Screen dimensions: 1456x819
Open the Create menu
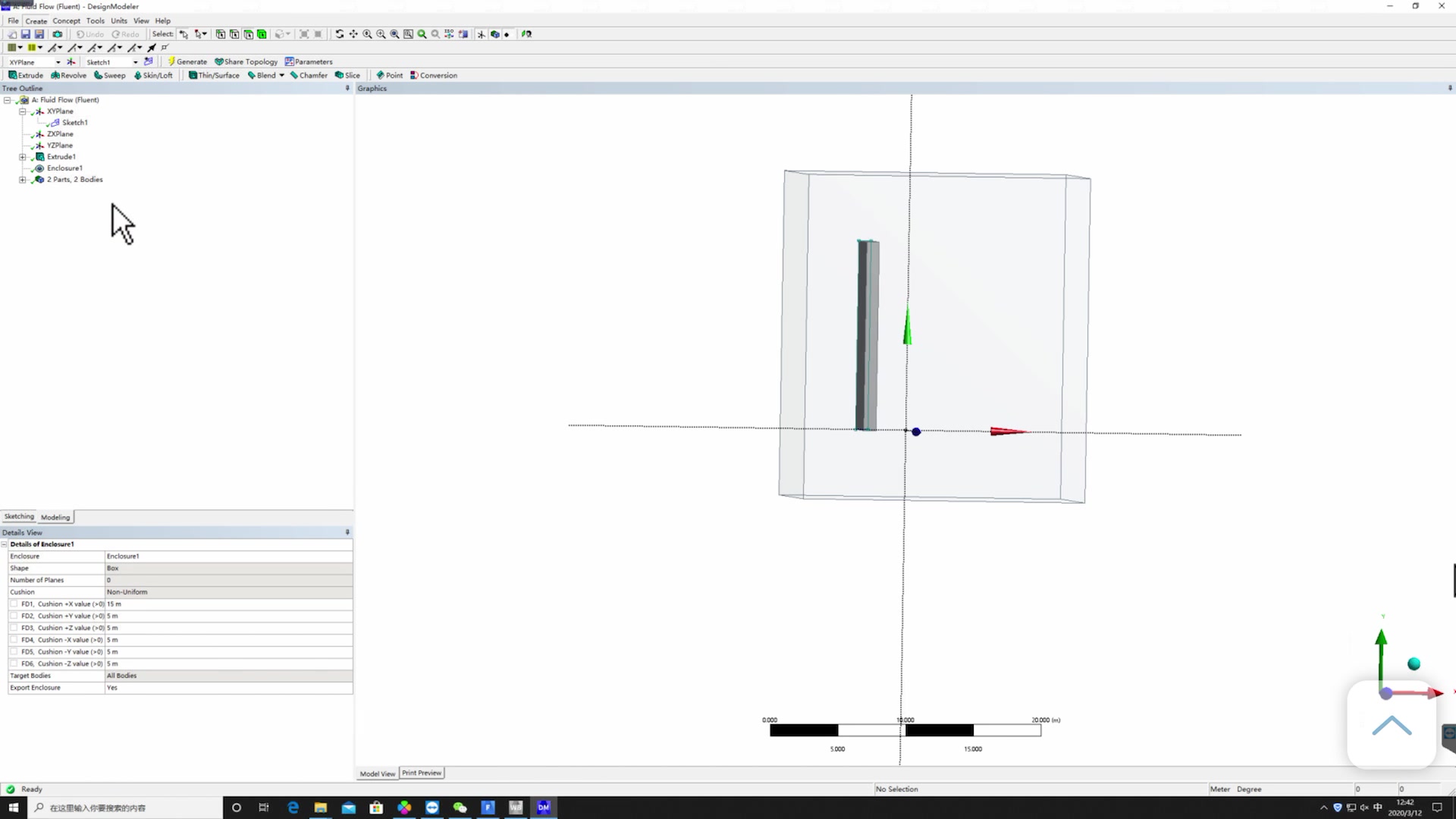(36, 20)
